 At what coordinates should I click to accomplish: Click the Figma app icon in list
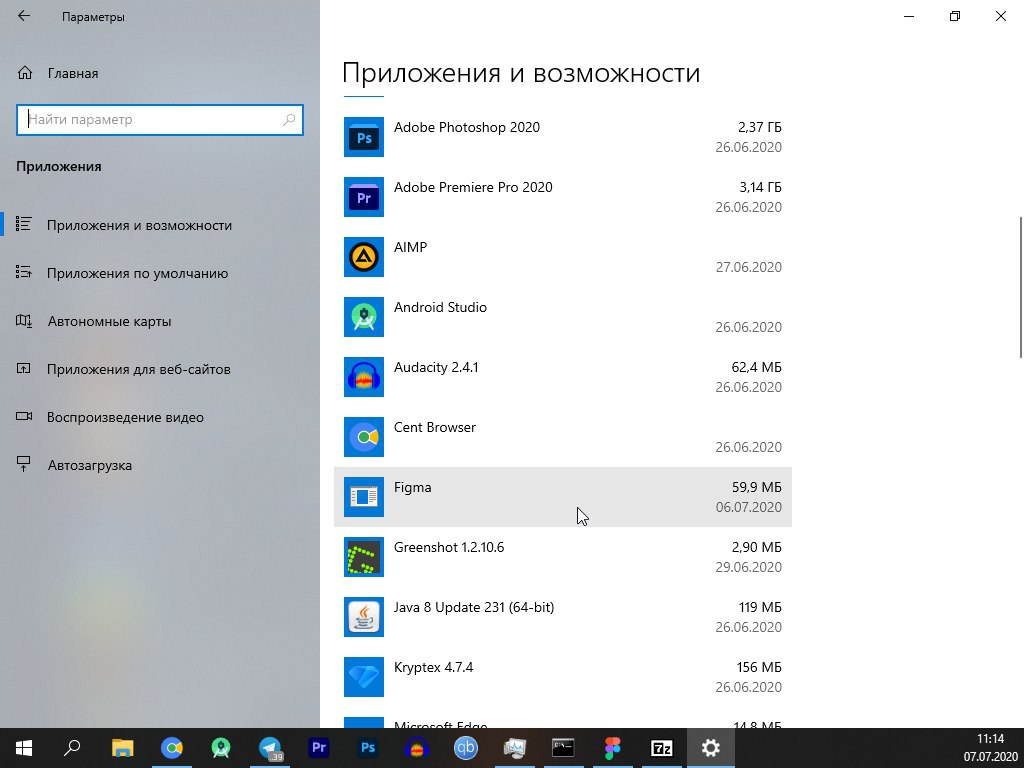(x=364, y=497)
